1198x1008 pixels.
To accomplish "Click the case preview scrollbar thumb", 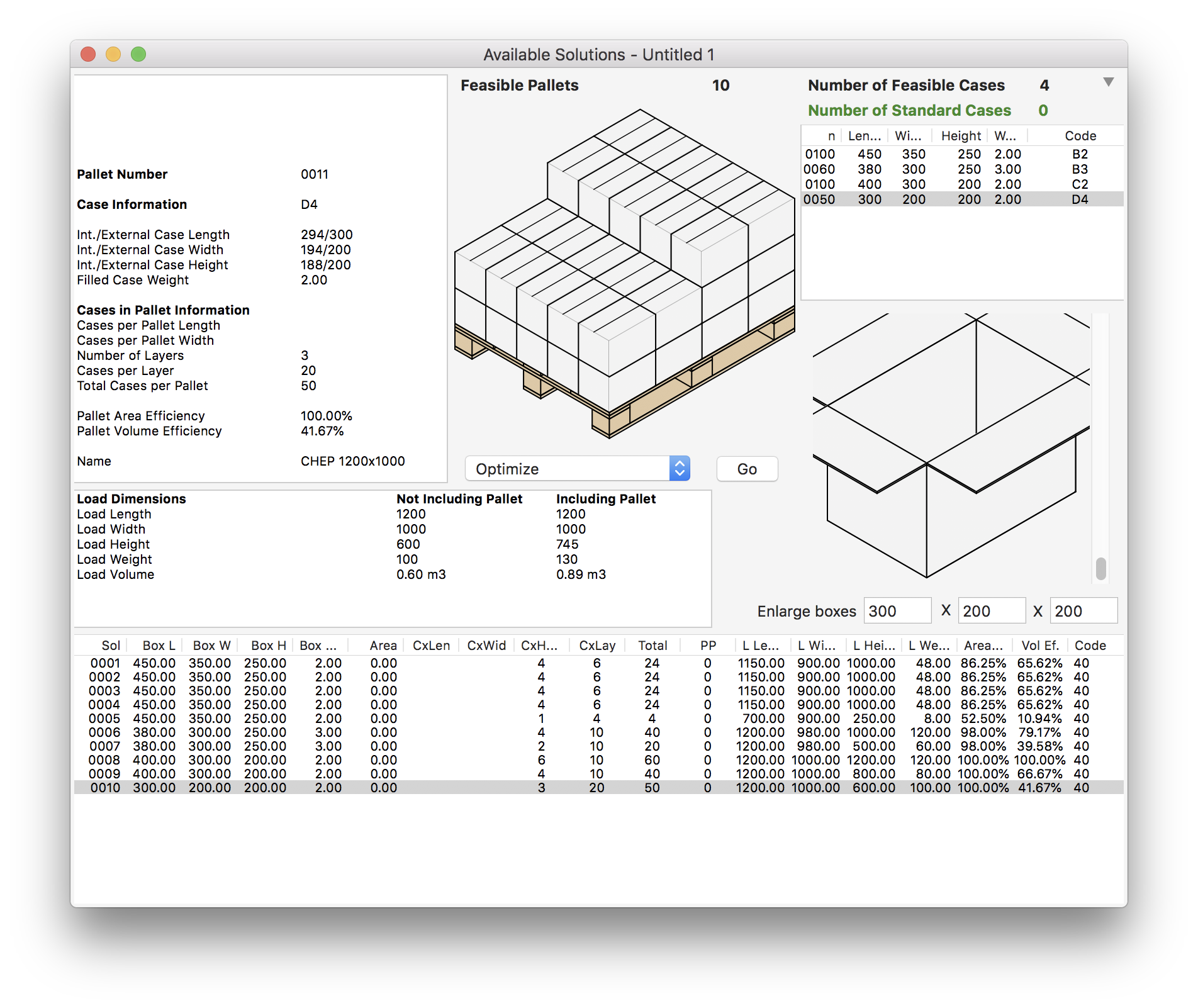I will click(x=1100, y=568).
